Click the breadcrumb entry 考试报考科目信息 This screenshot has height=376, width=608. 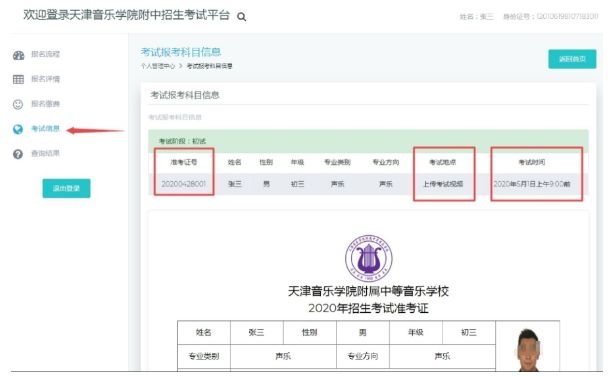pos(209,66)
